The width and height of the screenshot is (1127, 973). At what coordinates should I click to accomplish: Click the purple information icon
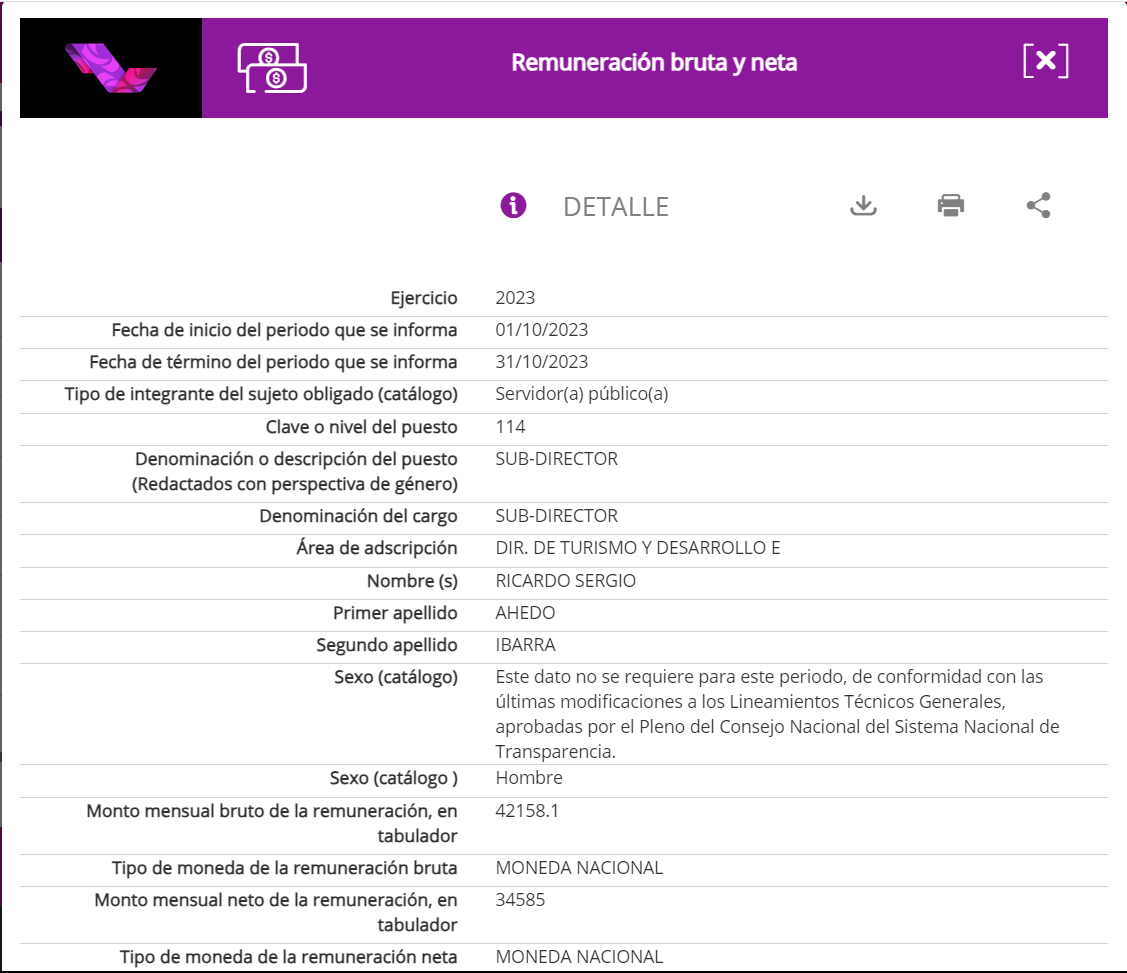point(513,206)
